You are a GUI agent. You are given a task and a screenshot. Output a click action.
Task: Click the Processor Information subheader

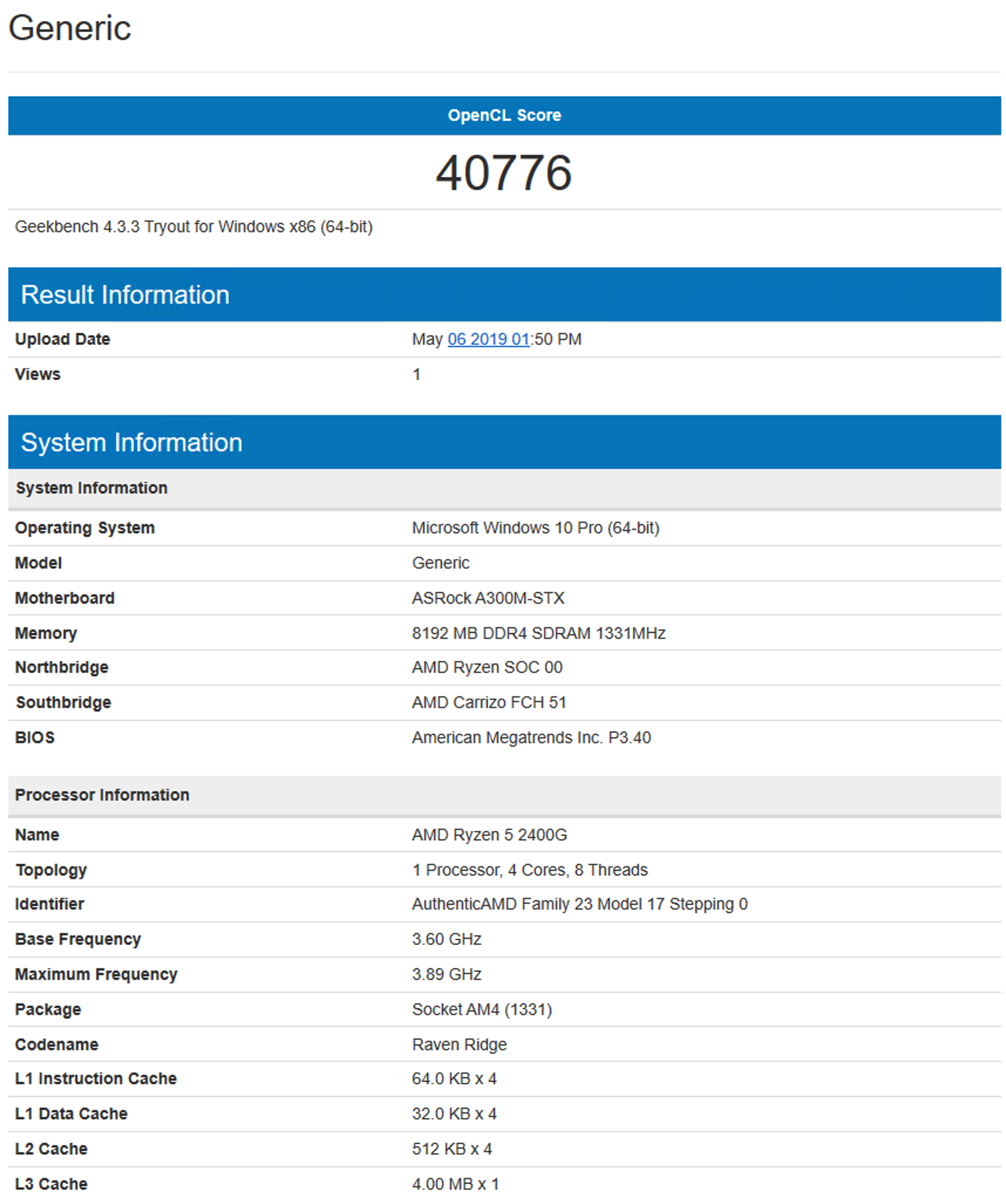(x=504, y=795)
